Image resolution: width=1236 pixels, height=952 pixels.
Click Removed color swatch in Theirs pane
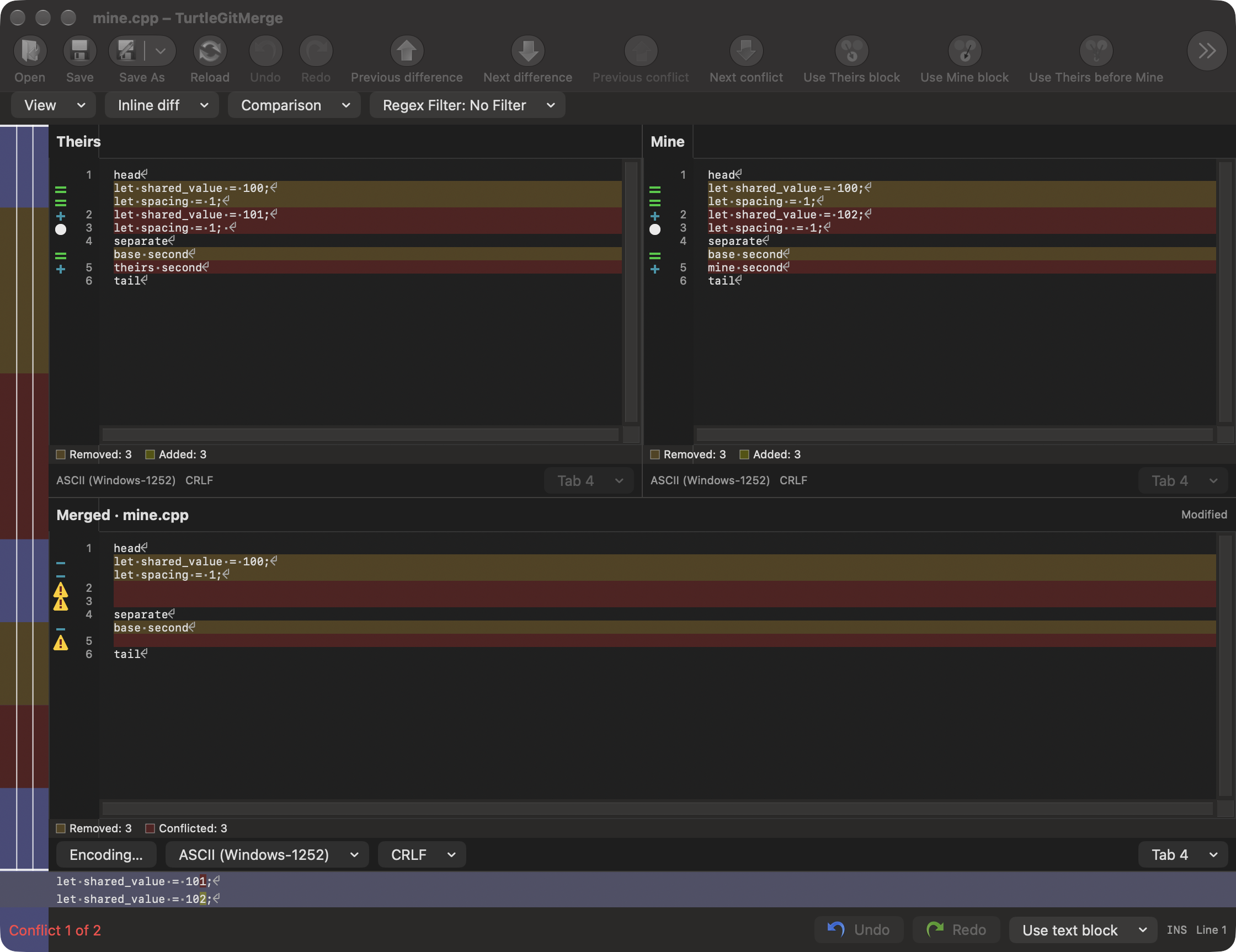[x=61, y=454]
